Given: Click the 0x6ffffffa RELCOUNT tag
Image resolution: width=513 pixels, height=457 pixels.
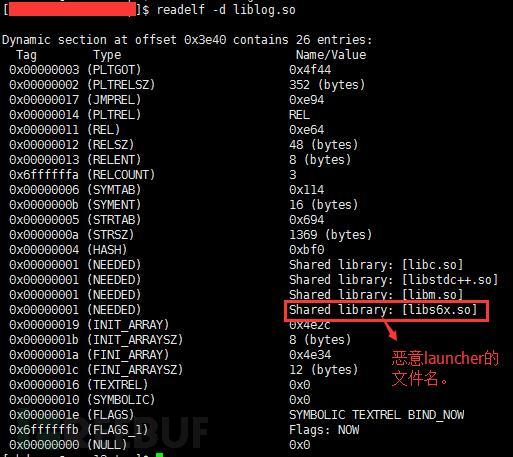Looking at the screenshot, I should pyautogui.click(x=44, y=175).
